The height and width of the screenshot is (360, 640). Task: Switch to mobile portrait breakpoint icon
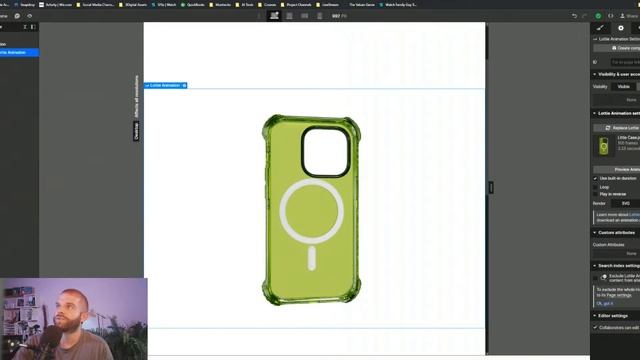[x=320, y=16]
